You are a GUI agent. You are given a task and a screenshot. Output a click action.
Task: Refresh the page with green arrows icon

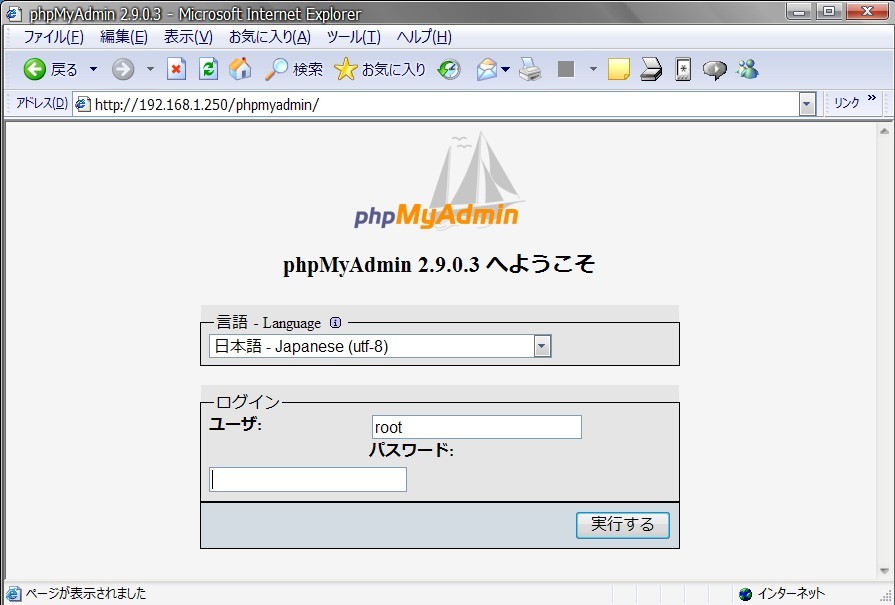pos(208,70)
